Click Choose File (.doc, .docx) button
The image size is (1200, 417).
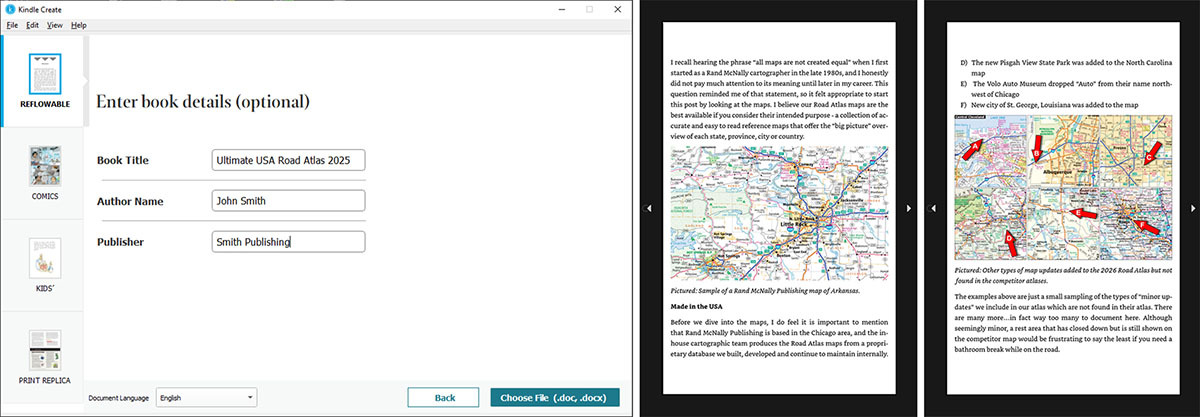(555, 397)
